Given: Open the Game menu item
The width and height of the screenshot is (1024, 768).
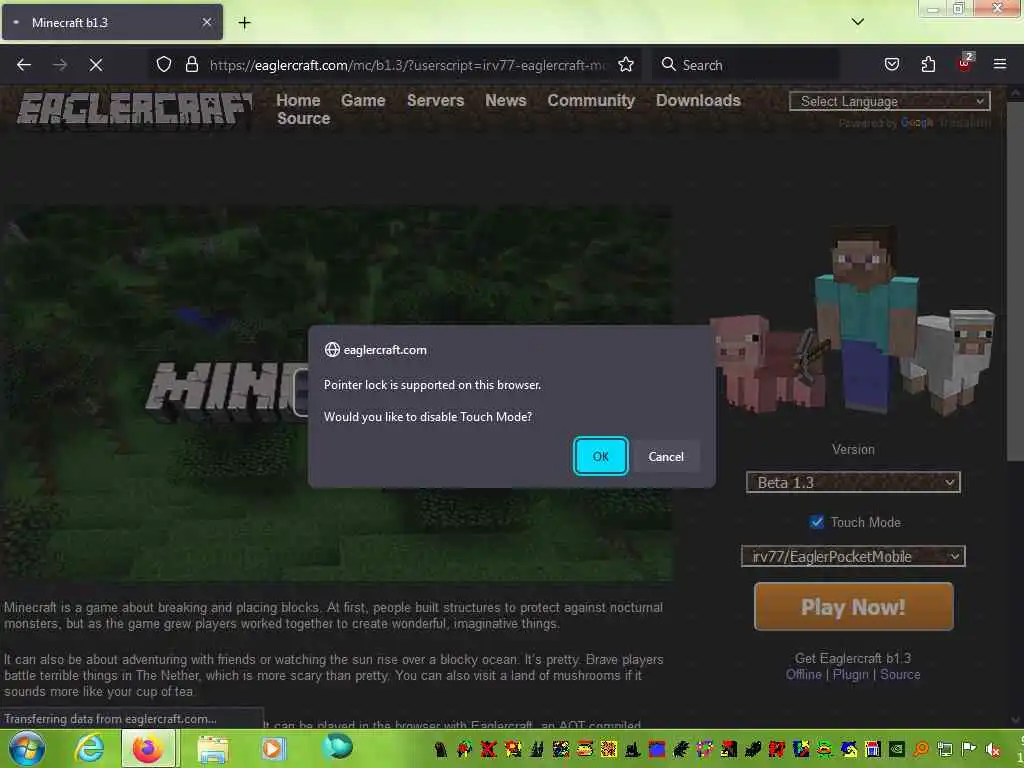Looking at the screenshot, I should point(363,100).
